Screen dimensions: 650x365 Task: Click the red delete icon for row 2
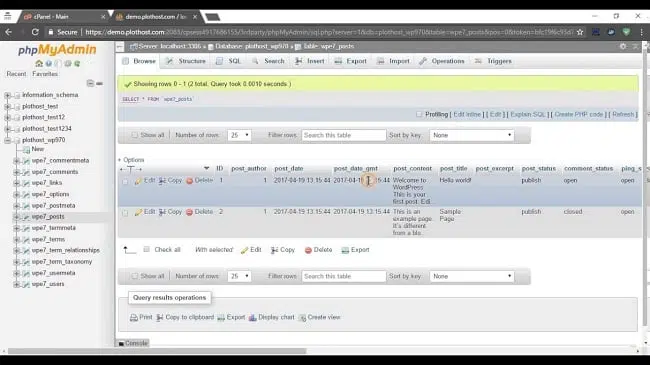(x=189, y=212)
